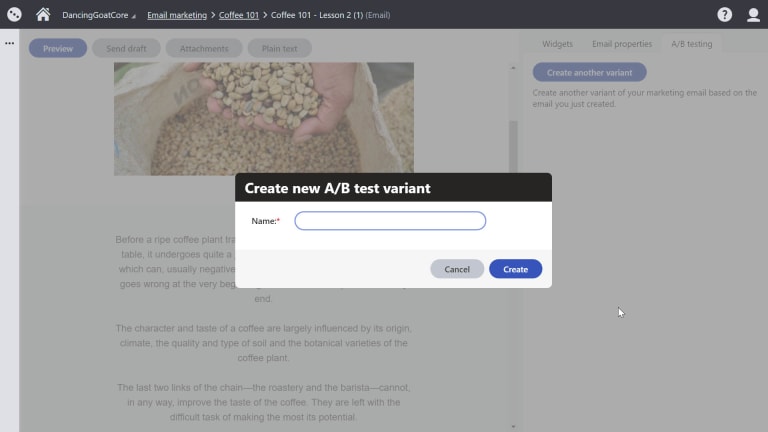
Task: Confirm with the Create button
Action: [x=515, y=269]
